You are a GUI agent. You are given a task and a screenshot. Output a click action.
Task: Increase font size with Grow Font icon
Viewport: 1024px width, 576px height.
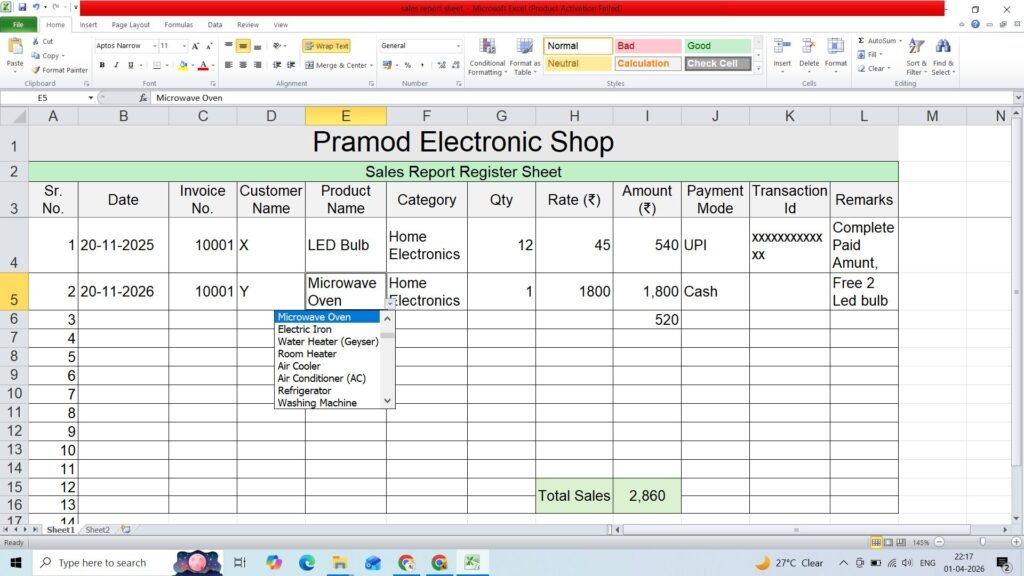point(195,46)
